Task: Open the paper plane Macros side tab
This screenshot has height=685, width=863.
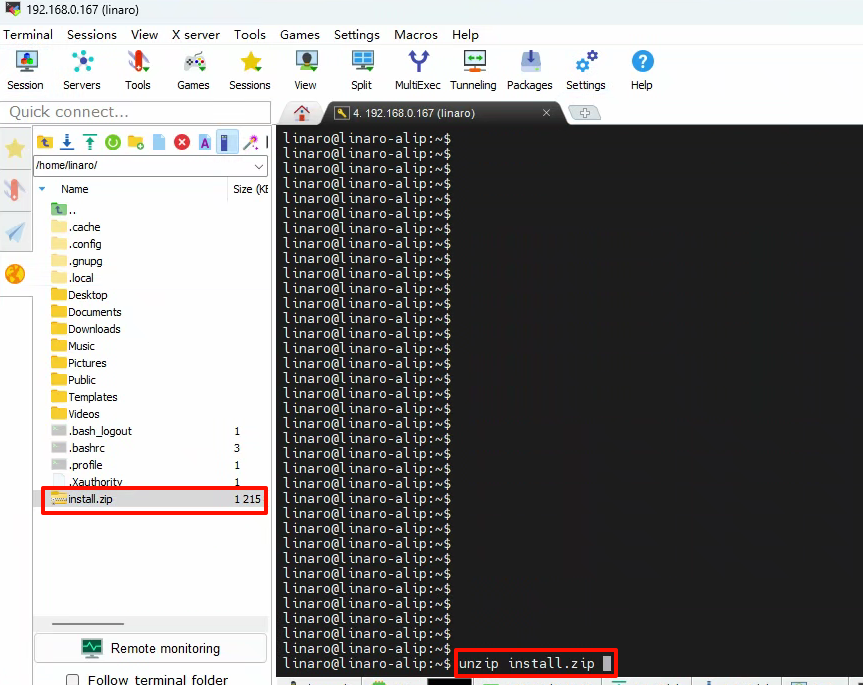Action: point(15,232)
